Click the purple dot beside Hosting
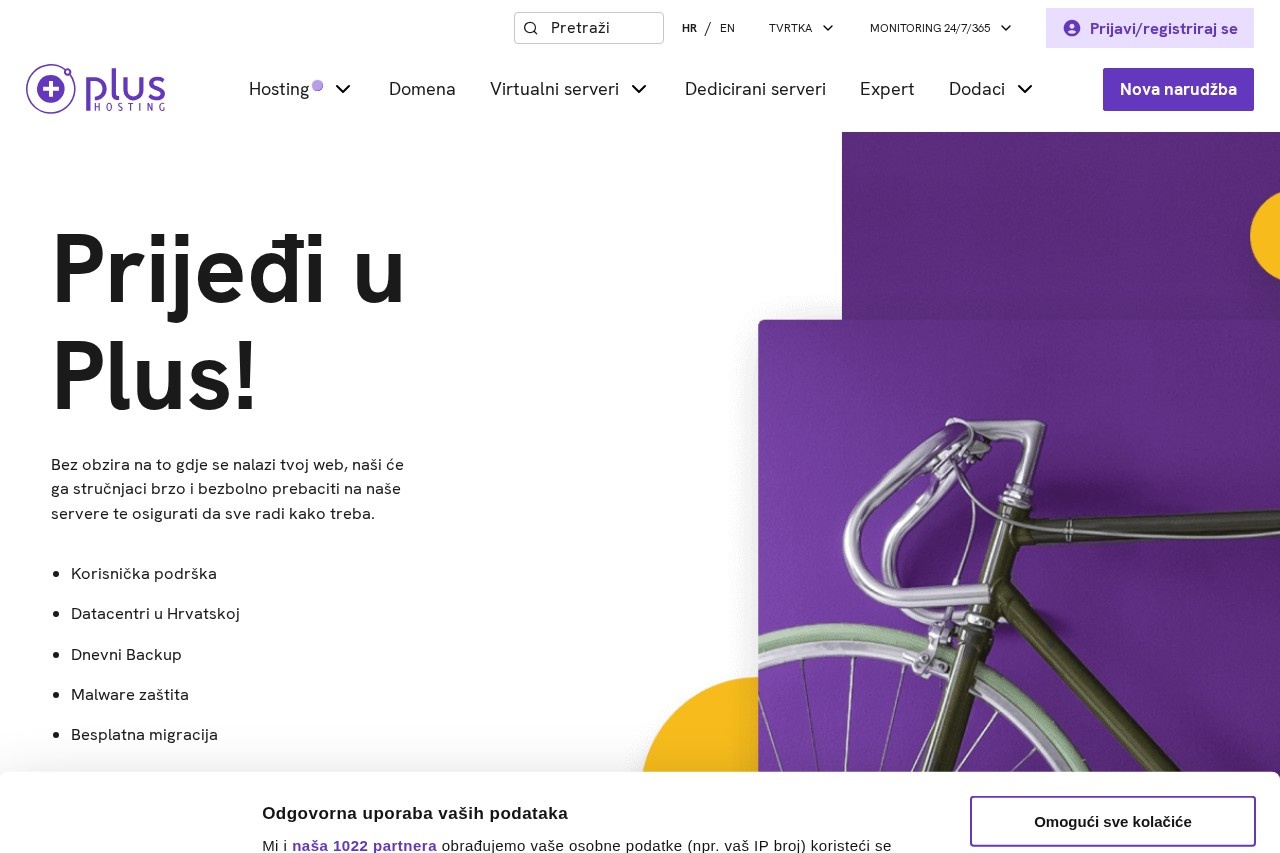This screenshot has width=1280, height=853. click(317, 85)
